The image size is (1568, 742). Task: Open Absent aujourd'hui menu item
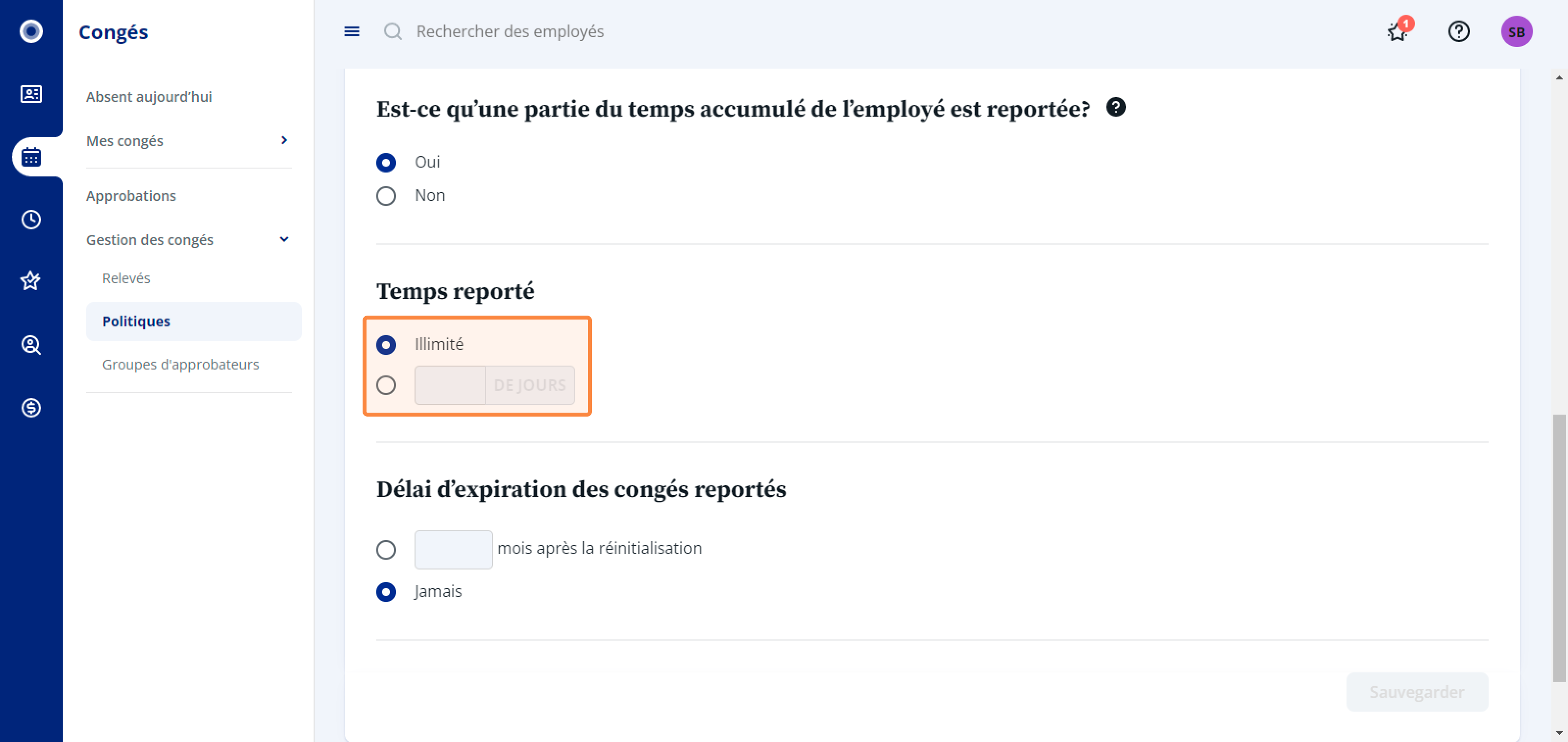tap(148, 97)
